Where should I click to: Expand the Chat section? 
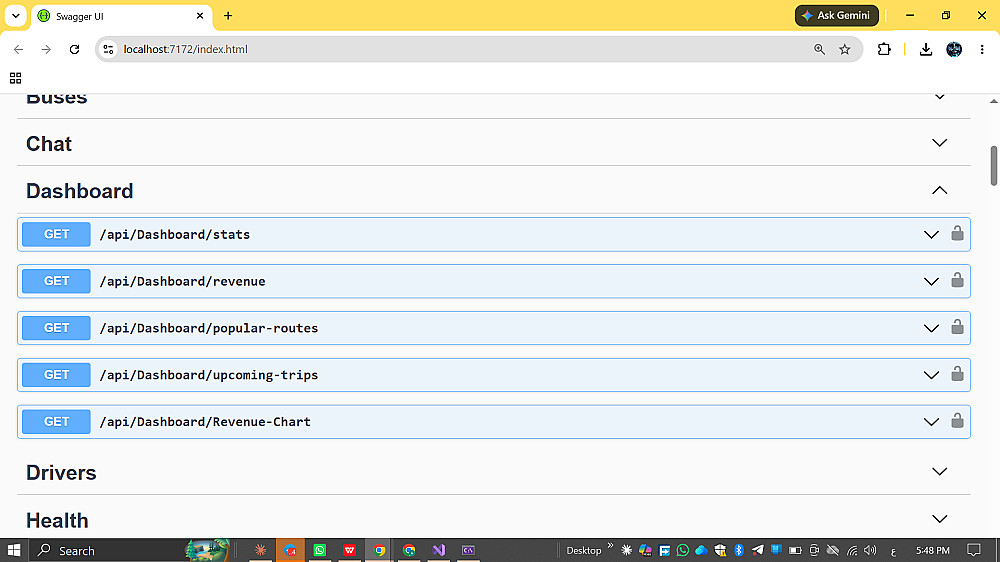(939, 143)
